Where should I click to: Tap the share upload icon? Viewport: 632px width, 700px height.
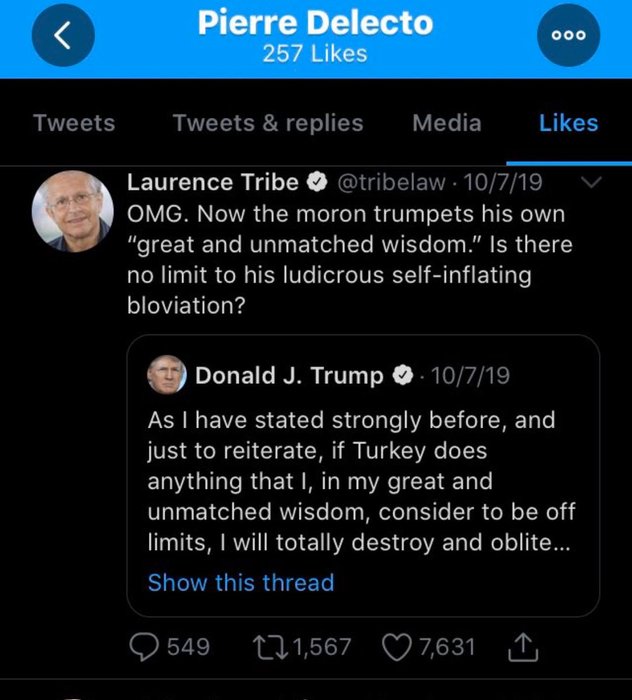click(x=523, y=648)
